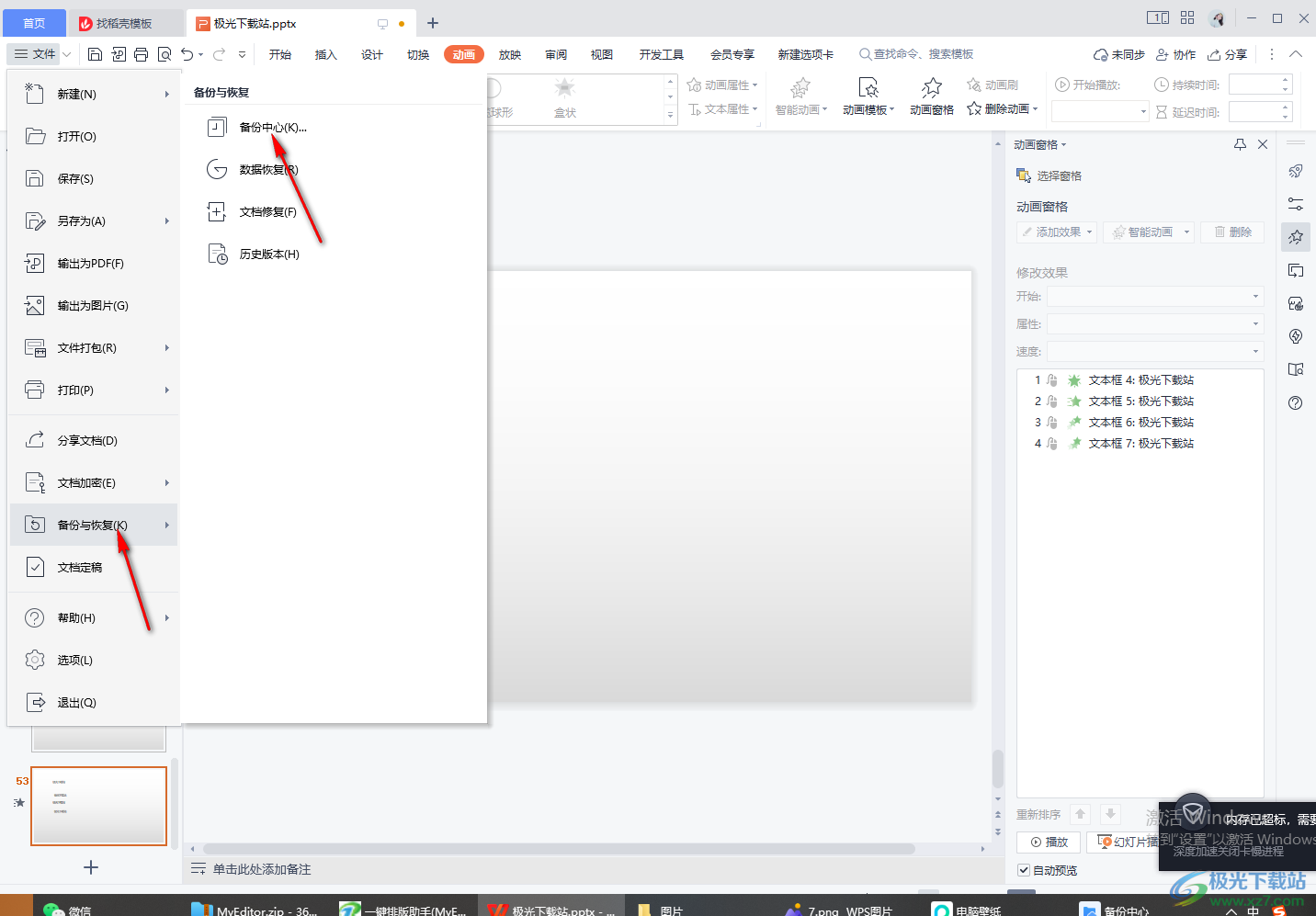Open the 开始 start dropdown in animation pane
Viewport: 1316px width, 916px height.
pyautogui.click(x=1155, y=296)
